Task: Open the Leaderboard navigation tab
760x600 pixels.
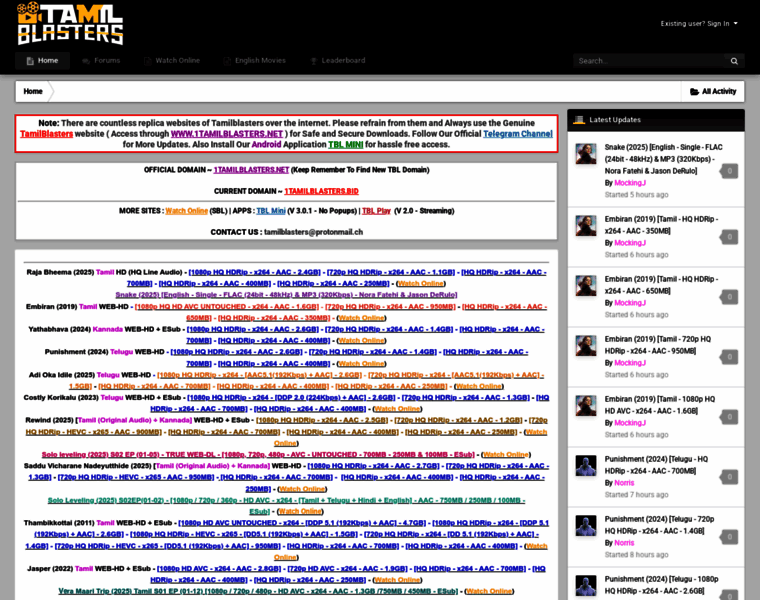Action: (338, 61)
